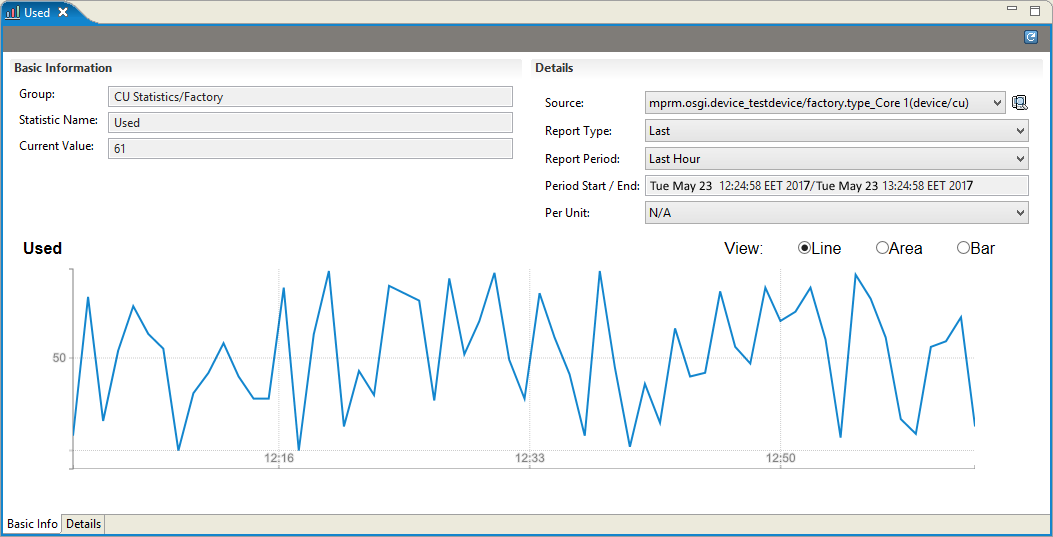Viewport: 1053px width, 537px height.
Task: Click the Statistic Name field
Action: (x=310, y=123)
